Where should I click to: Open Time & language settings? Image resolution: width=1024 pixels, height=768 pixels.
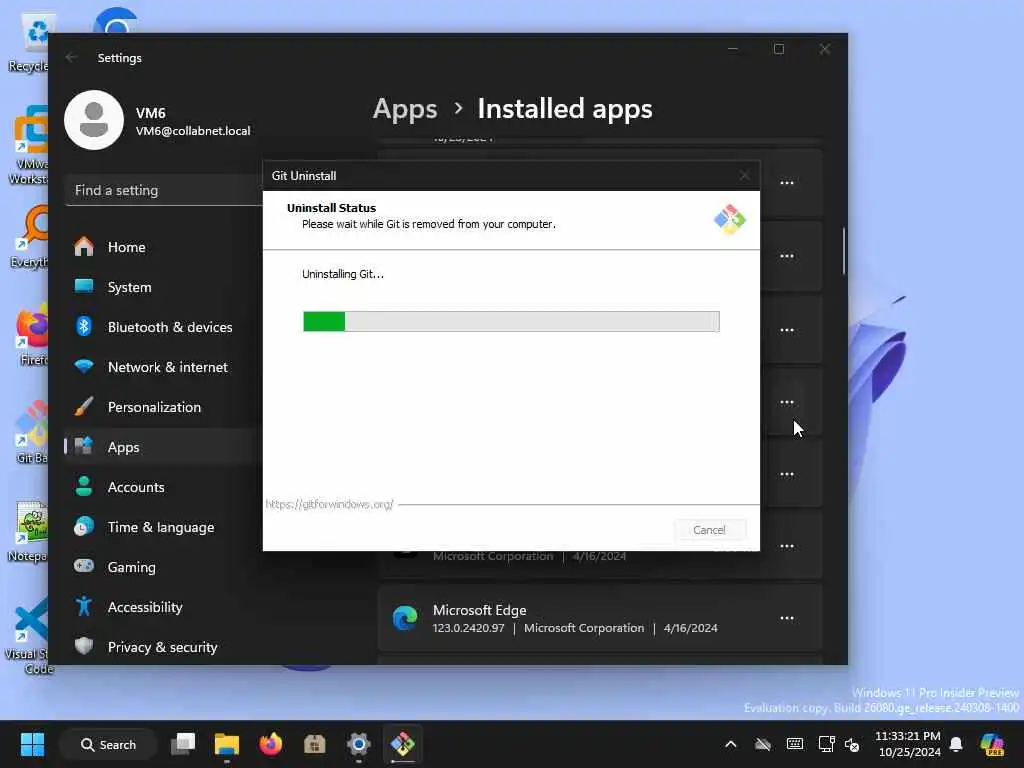(163, 527)
